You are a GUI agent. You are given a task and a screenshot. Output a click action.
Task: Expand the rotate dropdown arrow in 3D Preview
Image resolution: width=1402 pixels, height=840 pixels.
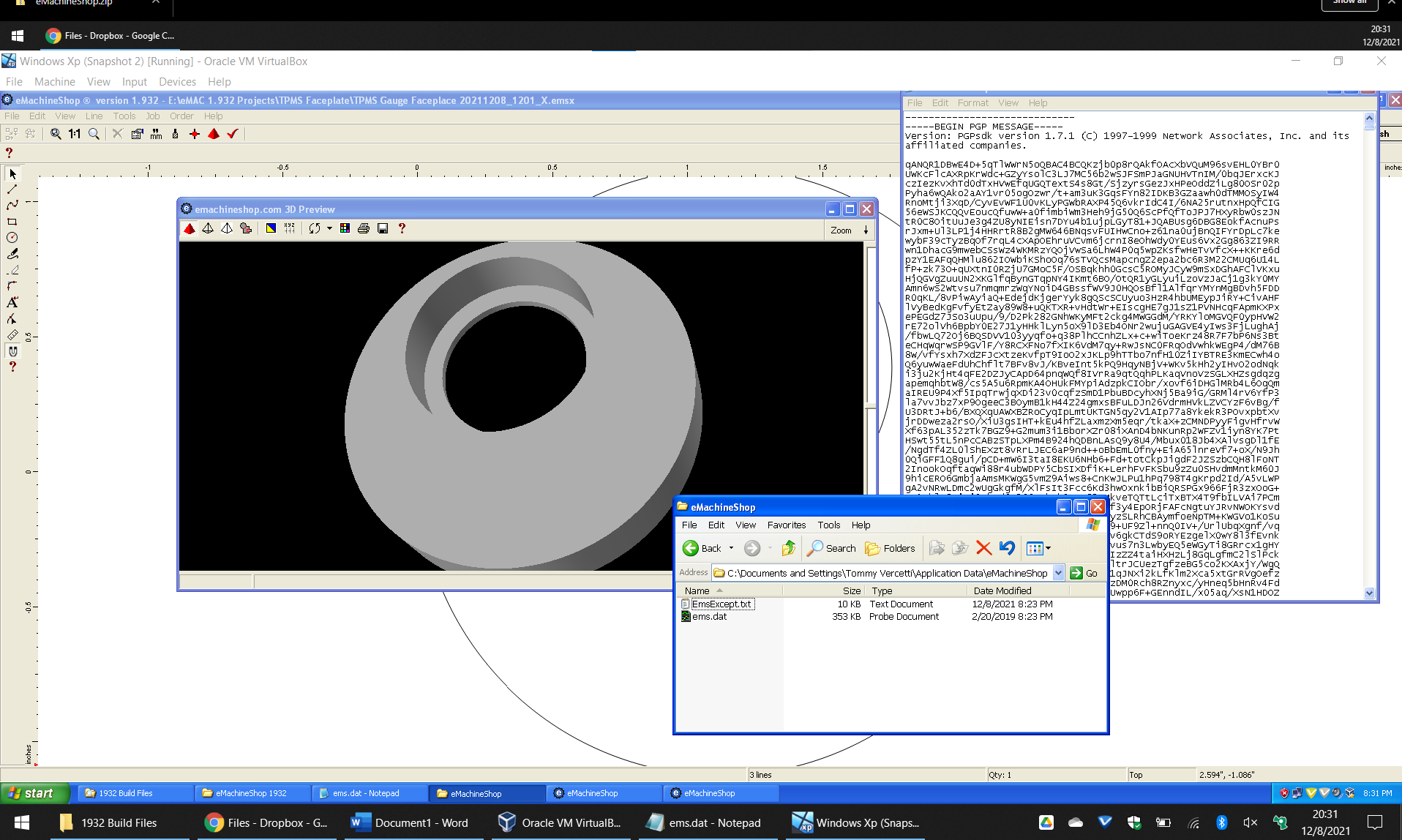[x=329, y=228]
